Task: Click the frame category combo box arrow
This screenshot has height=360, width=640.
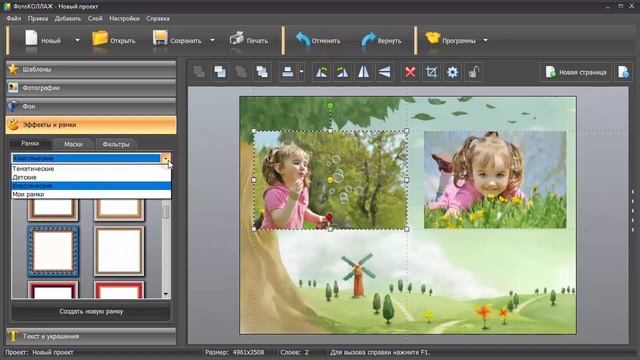Action: click(x=166, y=158)
